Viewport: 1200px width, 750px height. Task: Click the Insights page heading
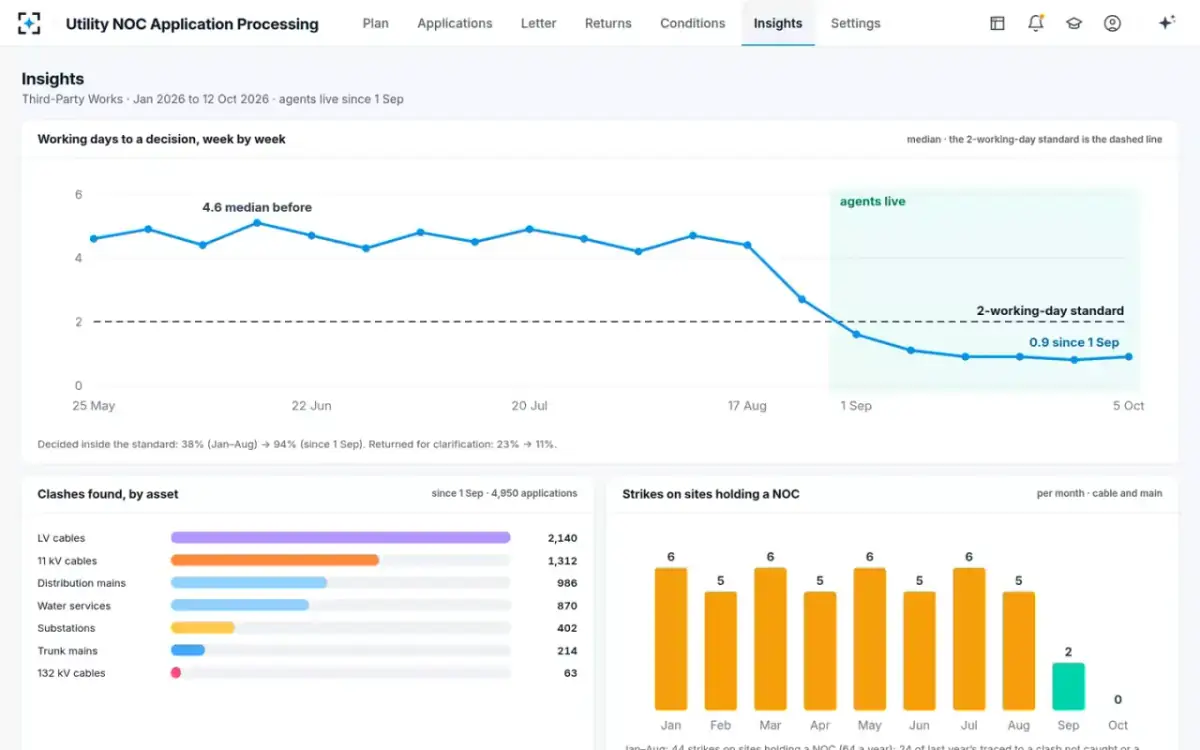coord(53,79)
